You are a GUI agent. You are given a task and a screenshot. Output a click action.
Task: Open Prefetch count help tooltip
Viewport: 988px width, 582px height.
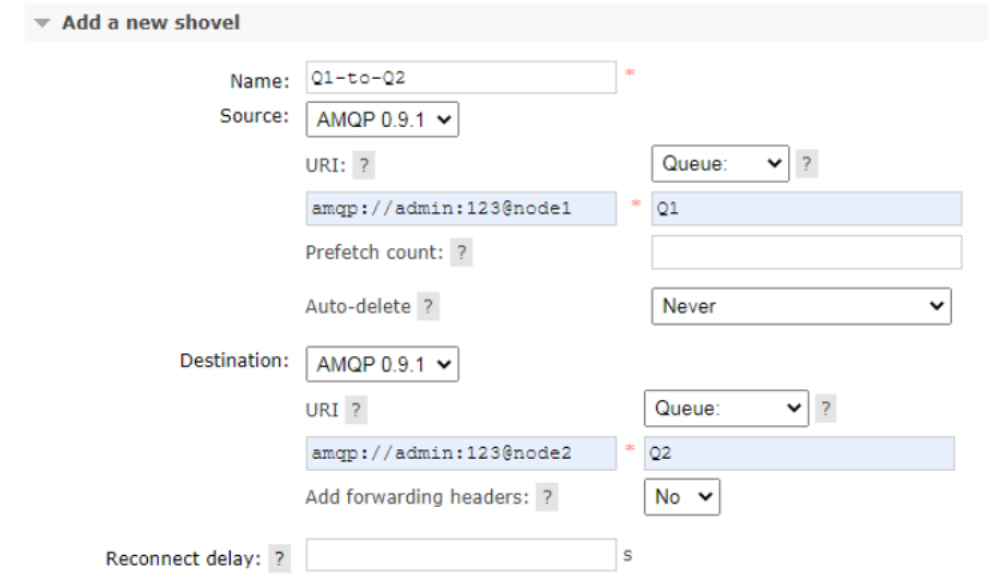click(460, 253)
